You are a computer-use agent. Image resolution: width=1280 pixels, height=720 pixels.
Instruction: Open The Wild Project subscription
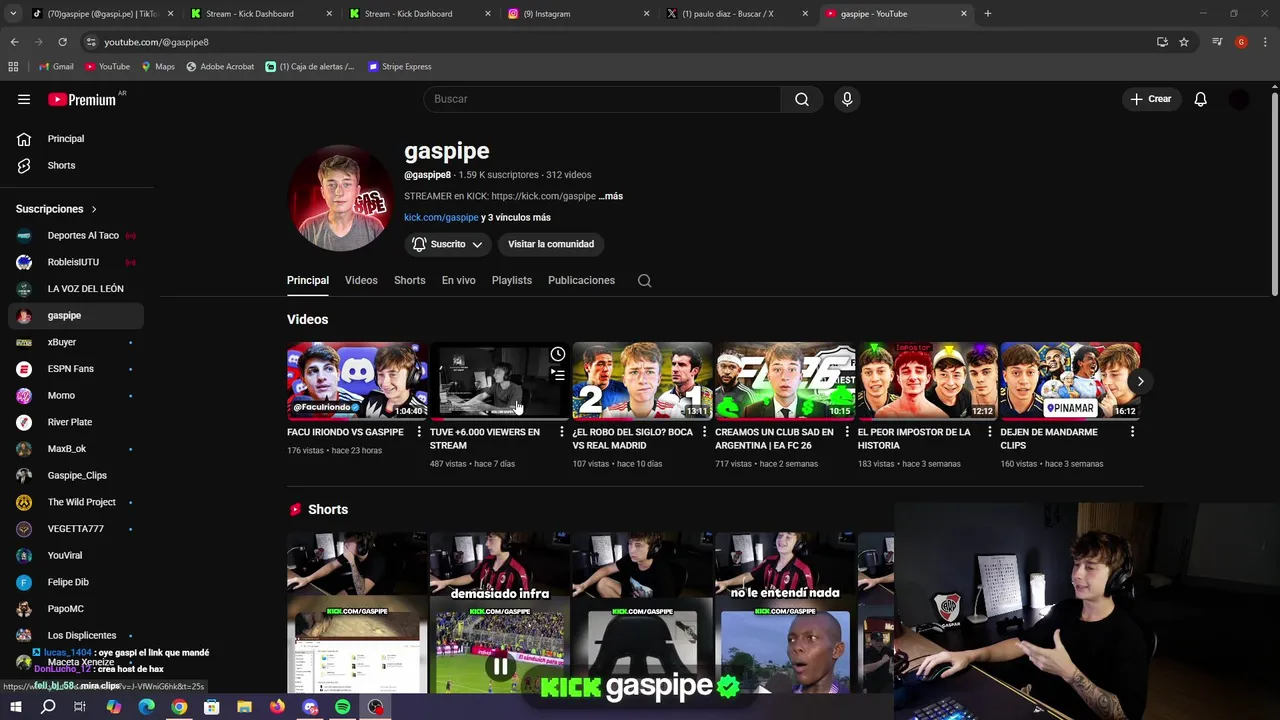pos(76,502)
